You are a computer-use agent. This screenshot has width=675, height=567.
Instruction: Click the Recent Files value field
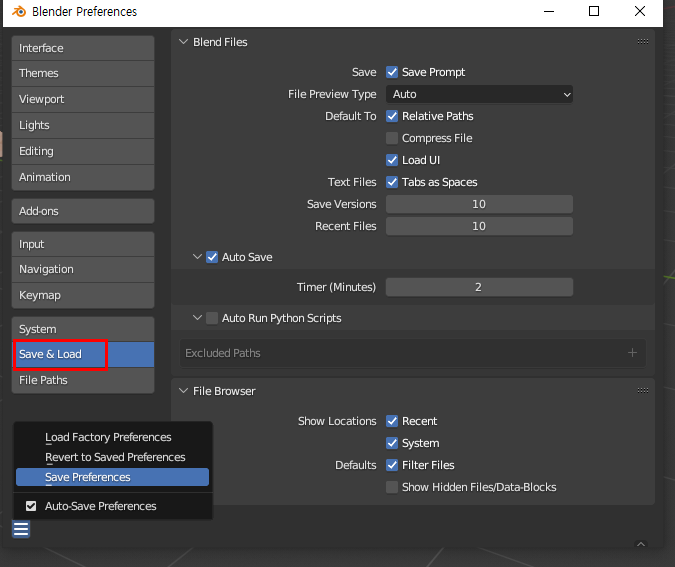click(x=479, y=226)
